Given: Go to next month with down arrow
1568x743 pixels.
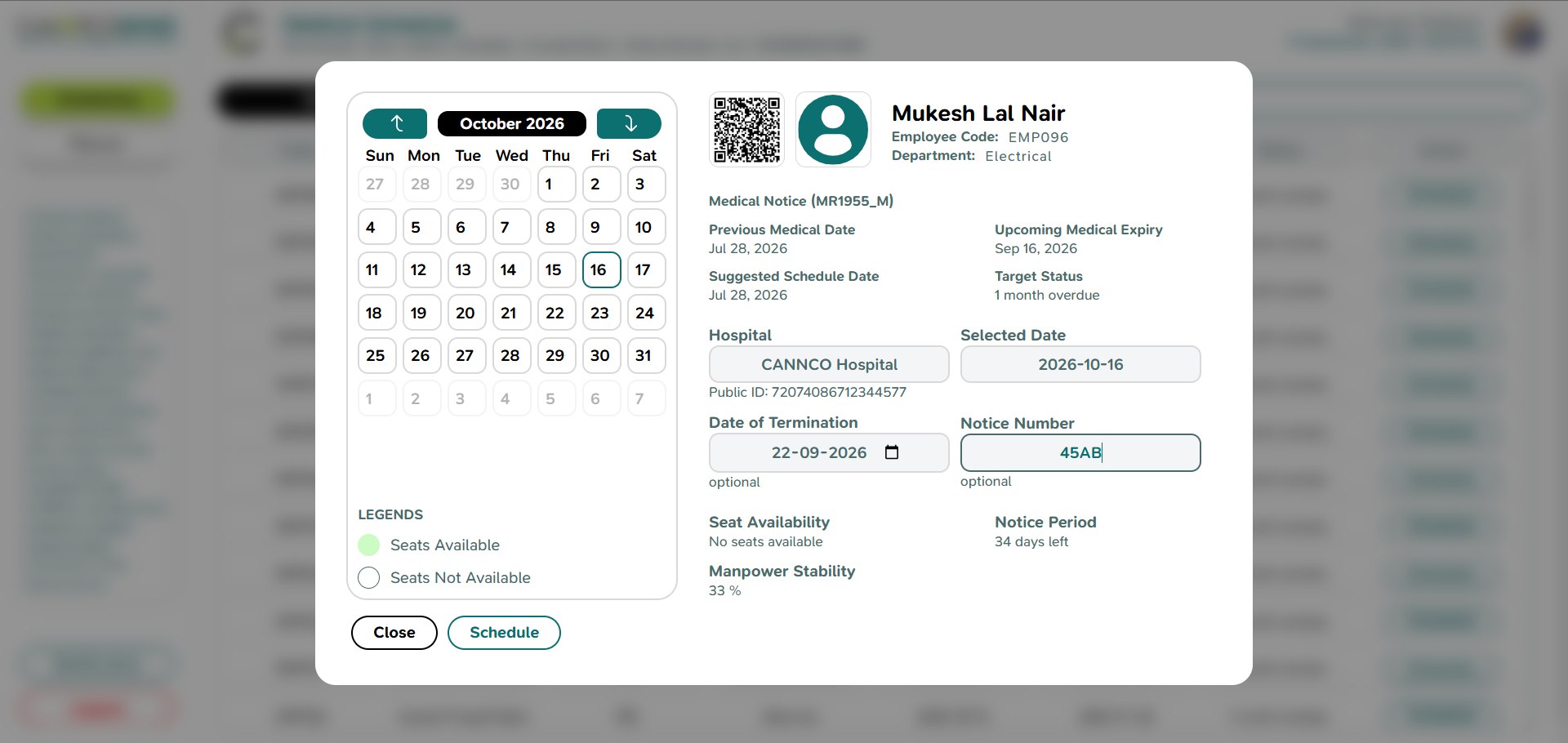Looking at the screenshot, I should point(629,123).
